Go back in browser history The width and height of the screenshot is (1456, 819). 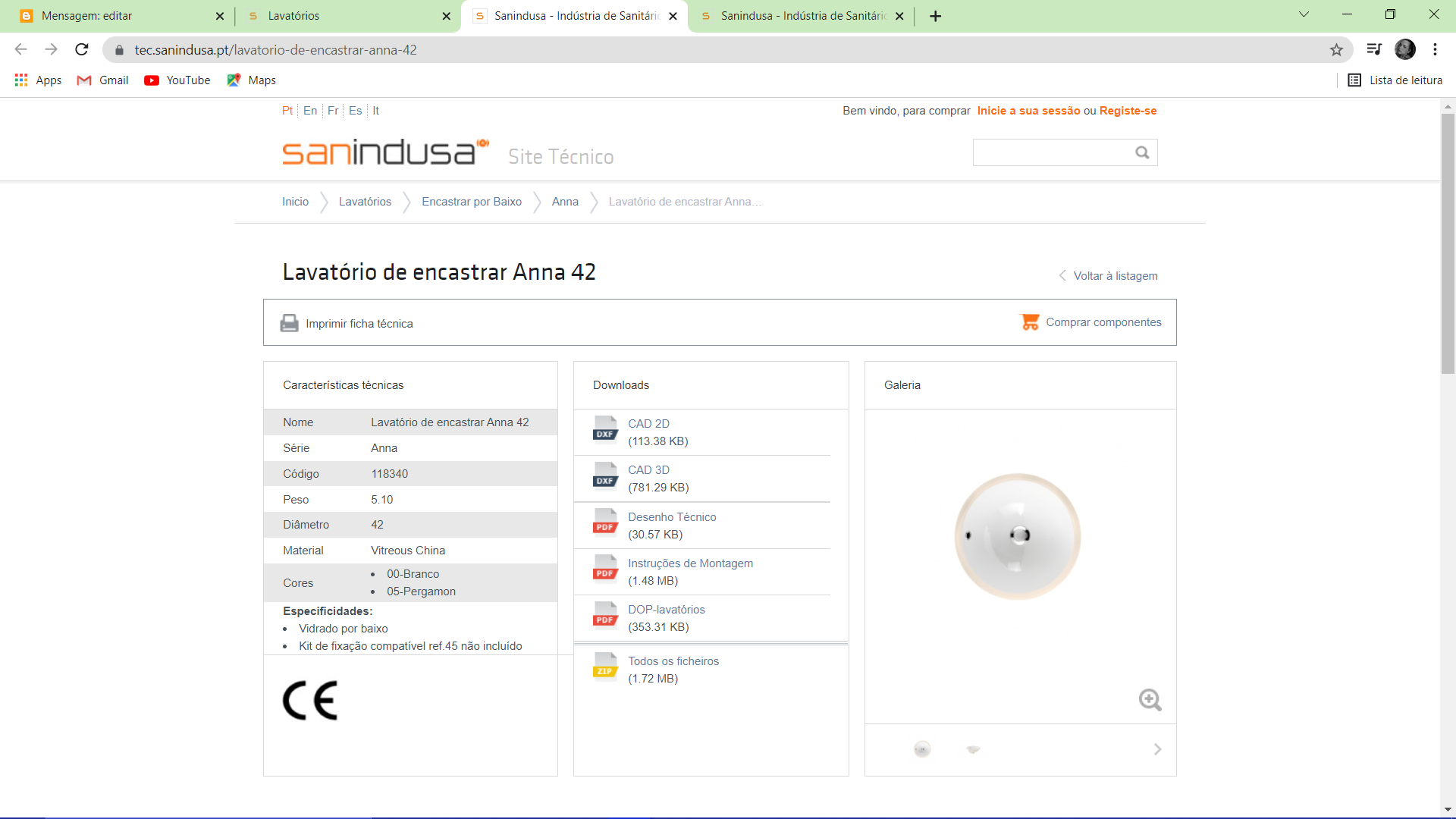pos(21,50)
